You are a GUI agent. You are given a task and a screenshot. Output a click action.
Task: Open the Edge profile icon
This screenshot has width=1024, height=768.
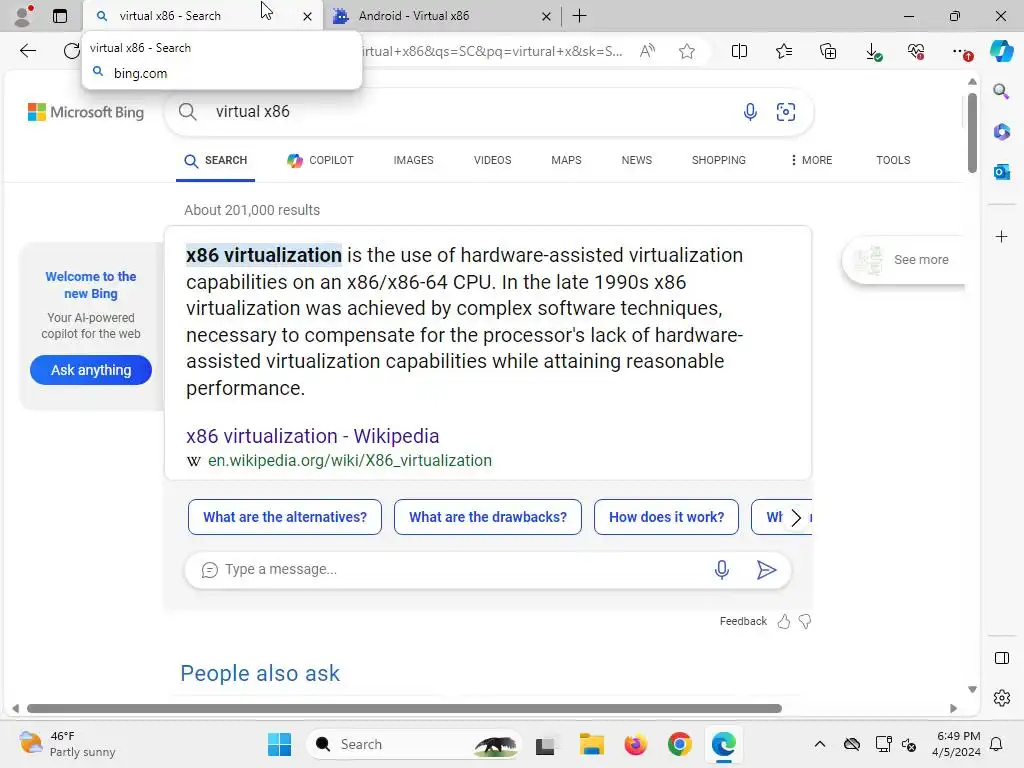(24, 16)
